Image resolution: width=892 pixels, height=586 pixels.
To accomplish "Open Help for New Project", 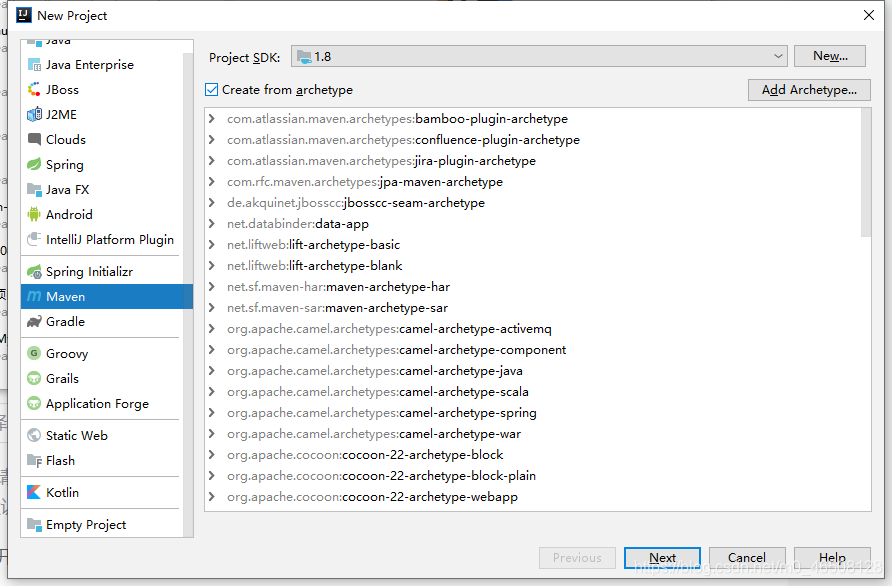I will point(832,558).
